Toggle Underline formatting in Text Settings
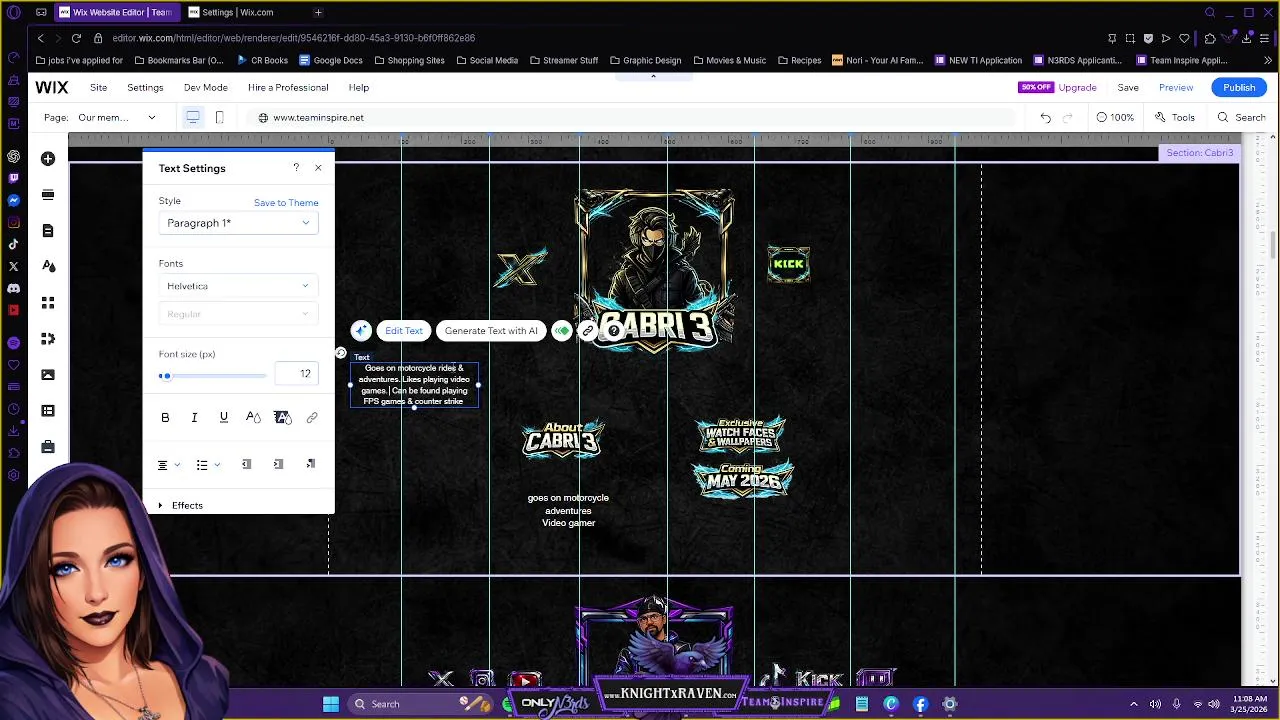Viewport: 1280px width, 720px height. click(x=224, y=418)
